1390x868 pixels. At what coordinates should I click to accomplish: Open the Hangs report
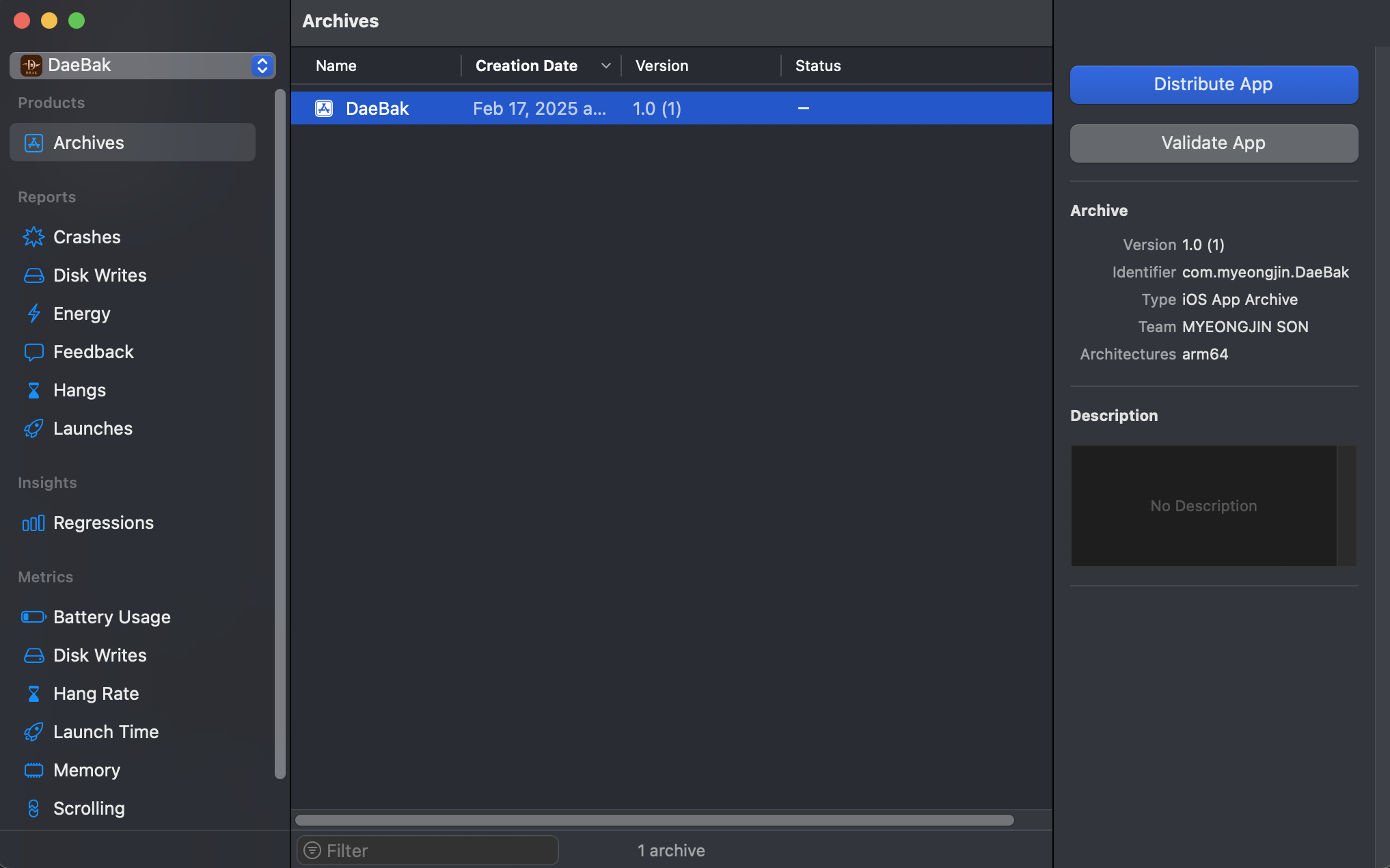(79, 390)
